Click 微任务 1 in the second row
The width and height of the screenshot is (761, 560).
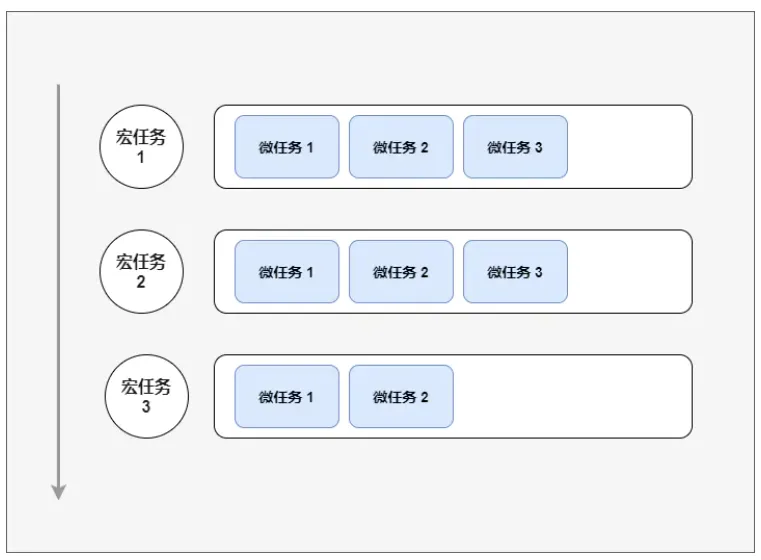[287, 271]
